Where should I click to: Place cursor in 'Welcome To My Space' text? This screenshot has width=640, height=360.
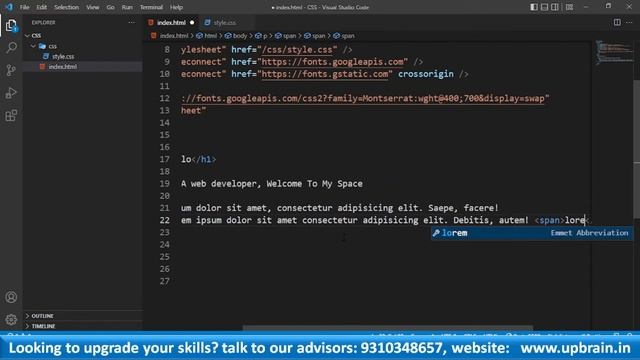click(314, 184)
